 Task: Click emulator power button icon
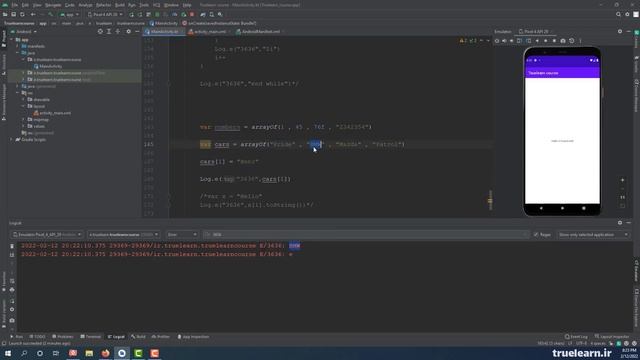pos(497,41)
